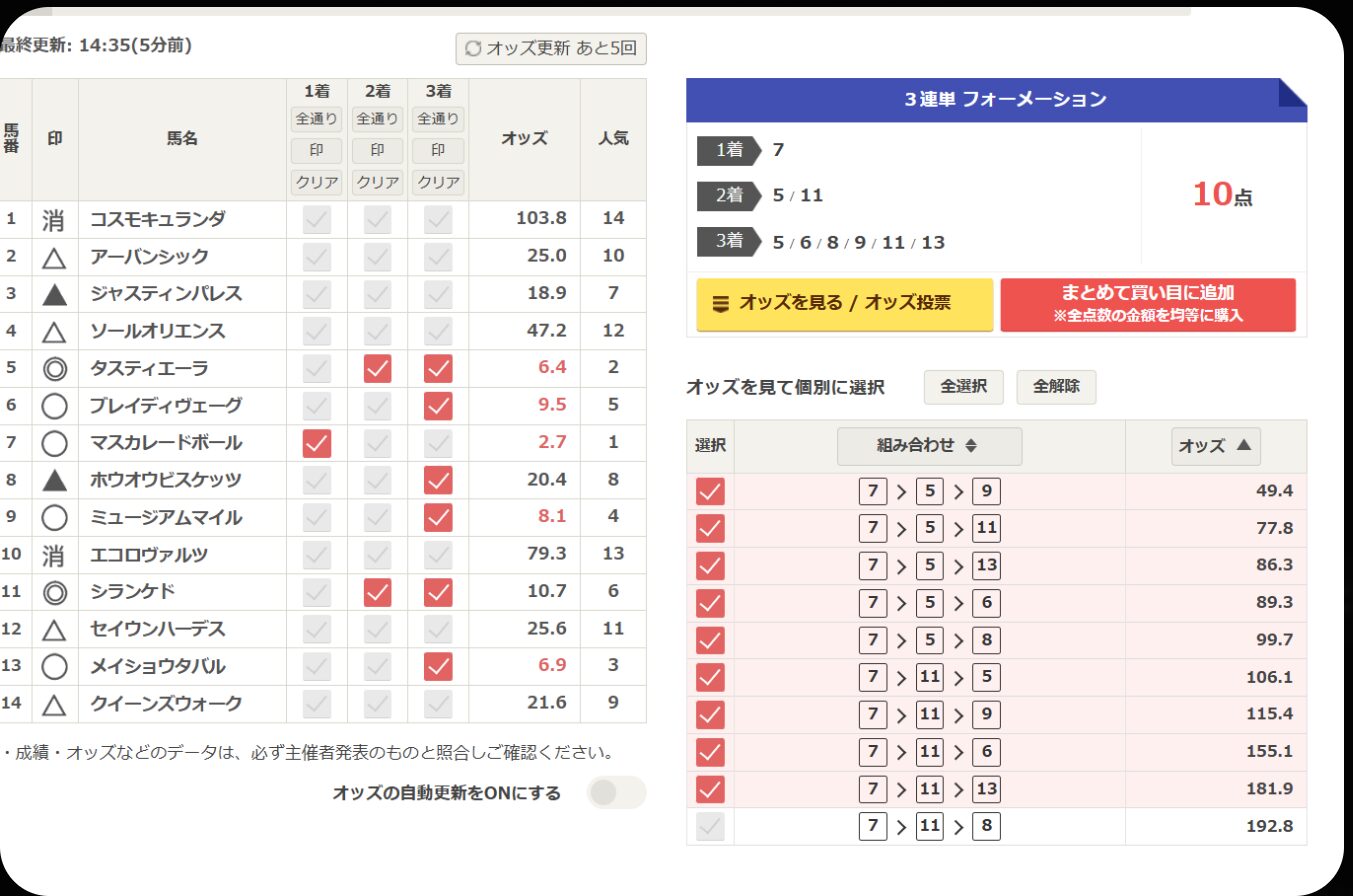Image resolution: width=1353 pixels, height=896 pixels.
Task: Uncheck 1着 checkbox for マスカレードボール
Action: click(316, 443)
